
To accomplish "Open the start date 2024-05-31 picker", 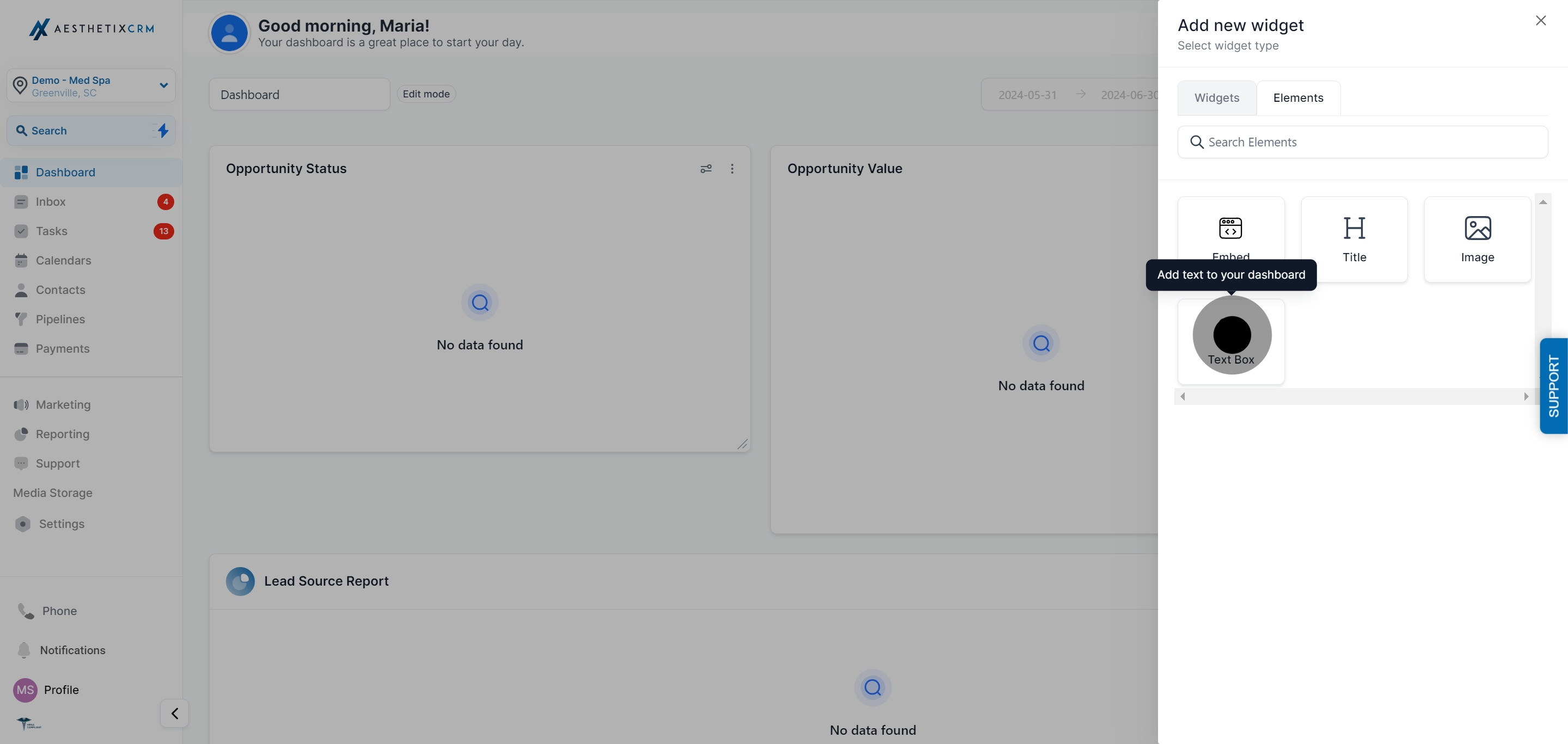I will coord(1027,95).
